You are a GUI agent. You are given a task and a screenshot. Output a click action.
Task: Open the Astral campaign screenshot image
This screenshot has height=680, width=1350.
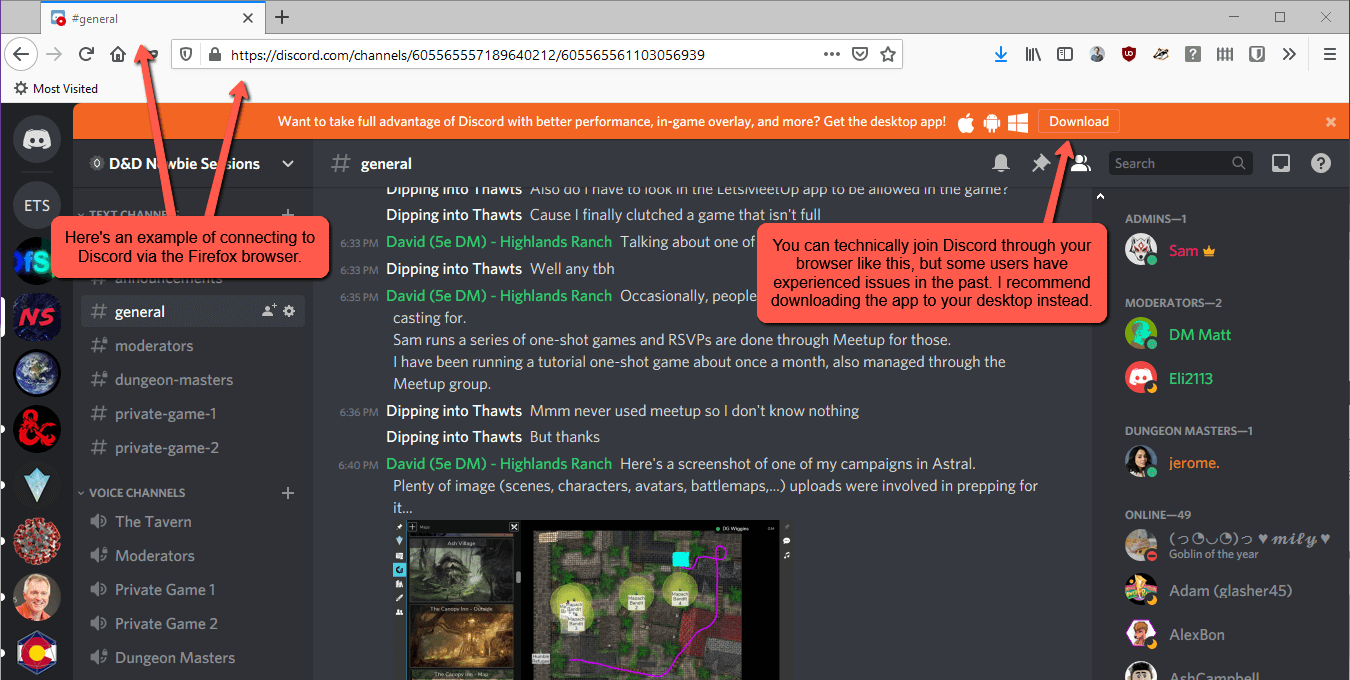point(593,600)
